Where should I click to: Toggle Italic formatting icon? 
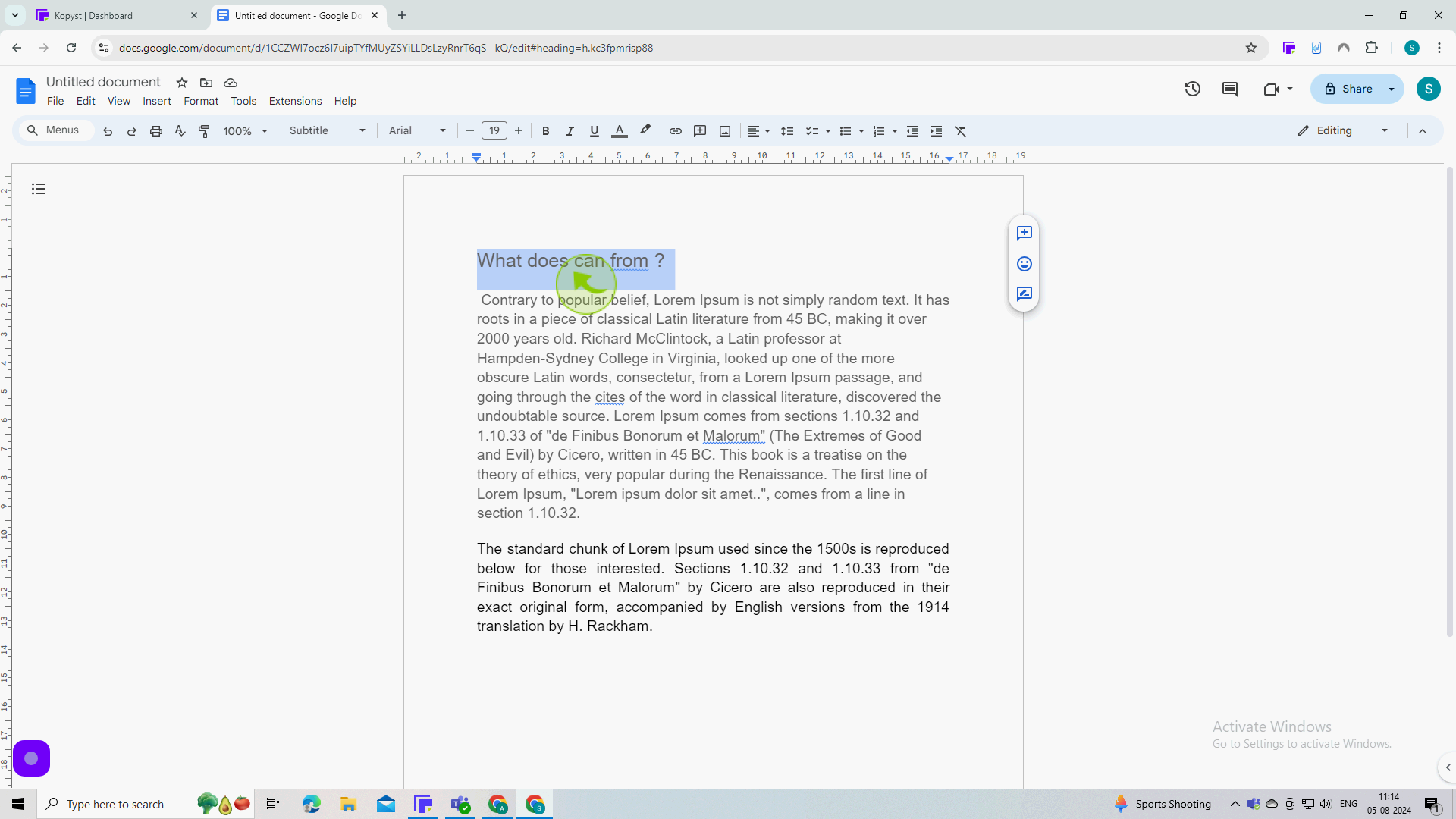click(570, 131)
